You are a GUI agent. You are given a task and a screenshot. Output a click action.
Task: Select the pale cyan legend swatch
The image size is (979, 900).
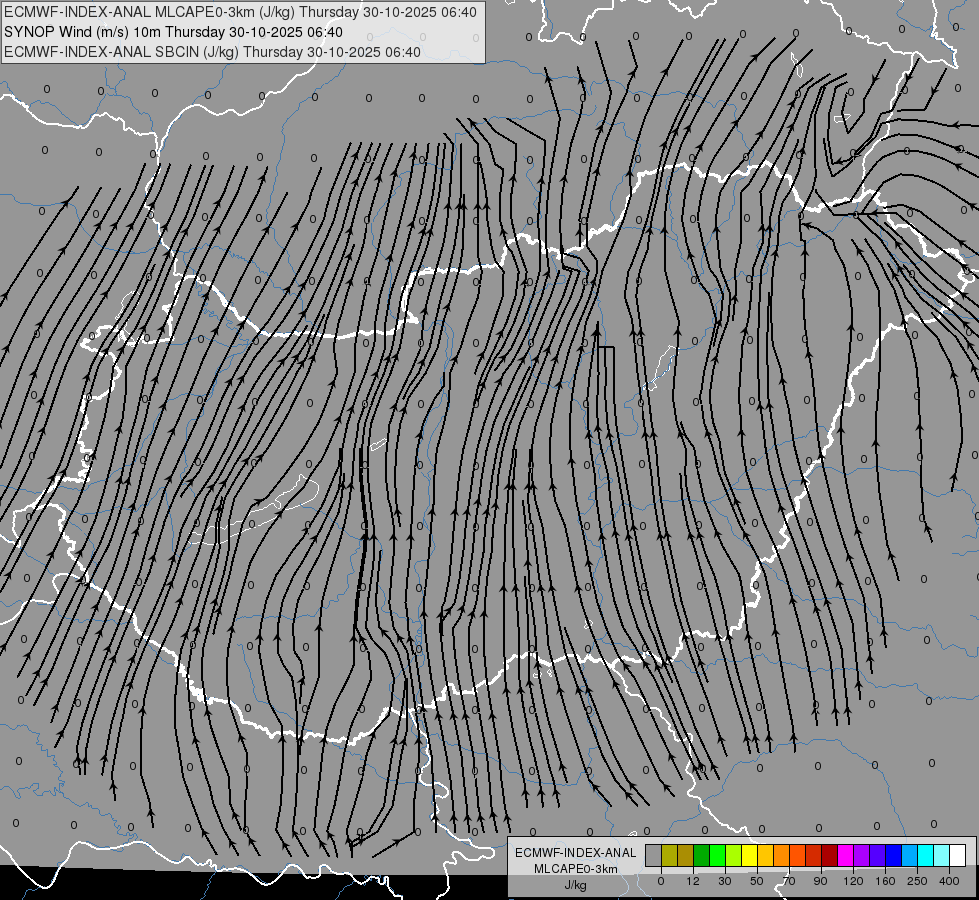click(x=942, y=856)
